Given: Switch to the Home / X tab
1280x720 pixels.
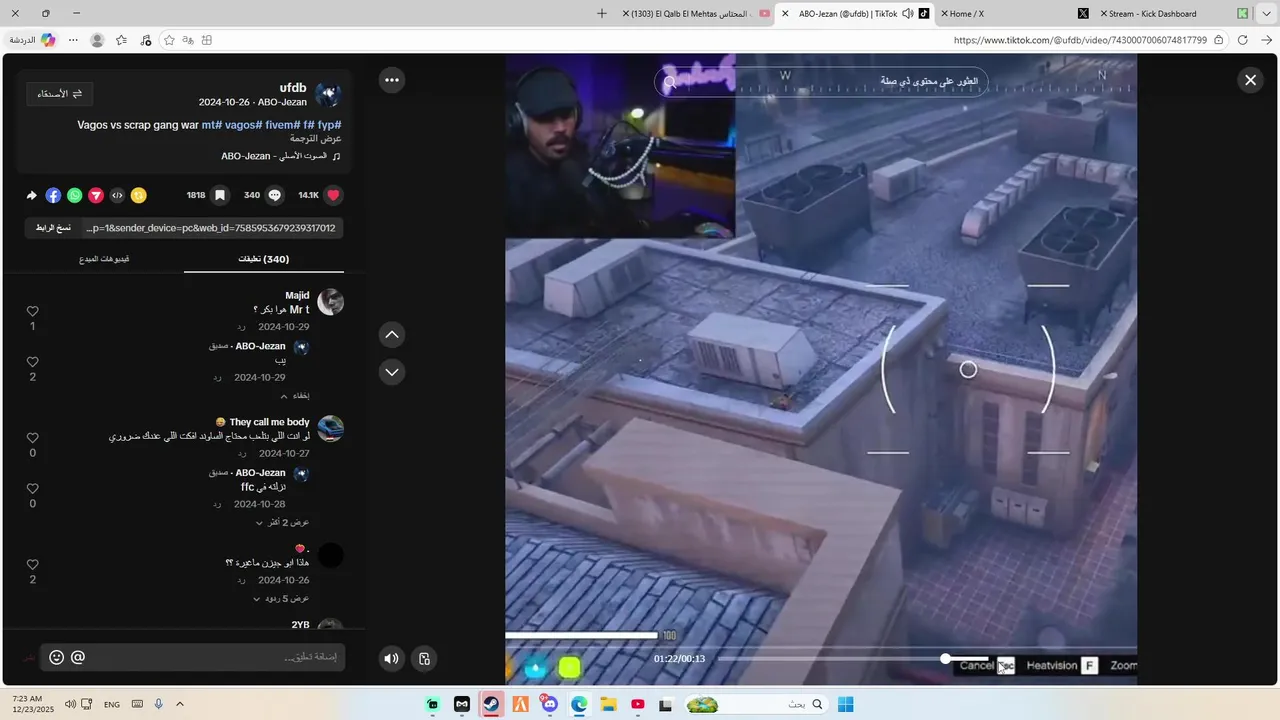Looking at the screenshot, I should (x=1015, y=13).
